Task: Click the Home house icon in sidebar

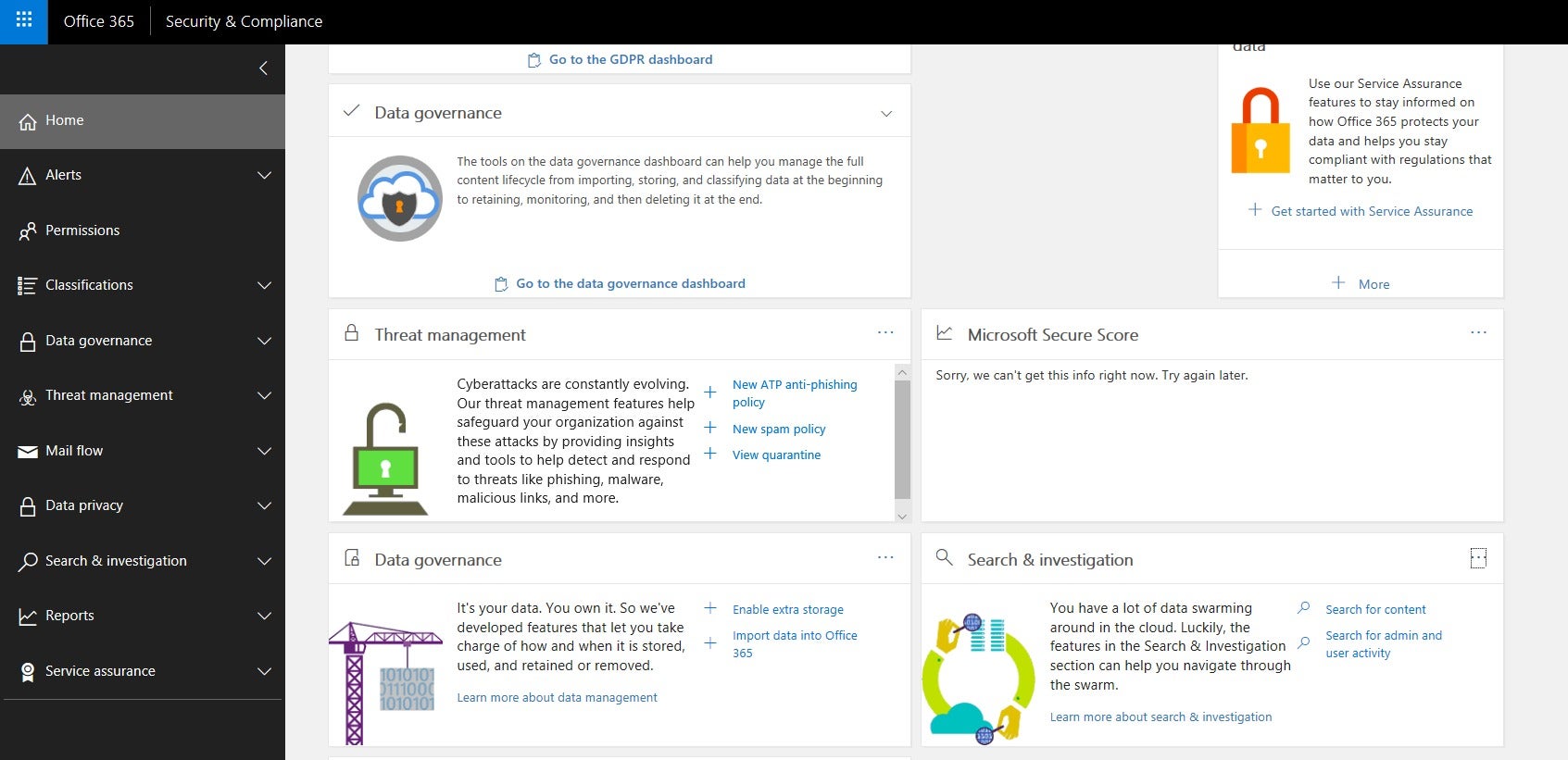Action: (28, 121)
